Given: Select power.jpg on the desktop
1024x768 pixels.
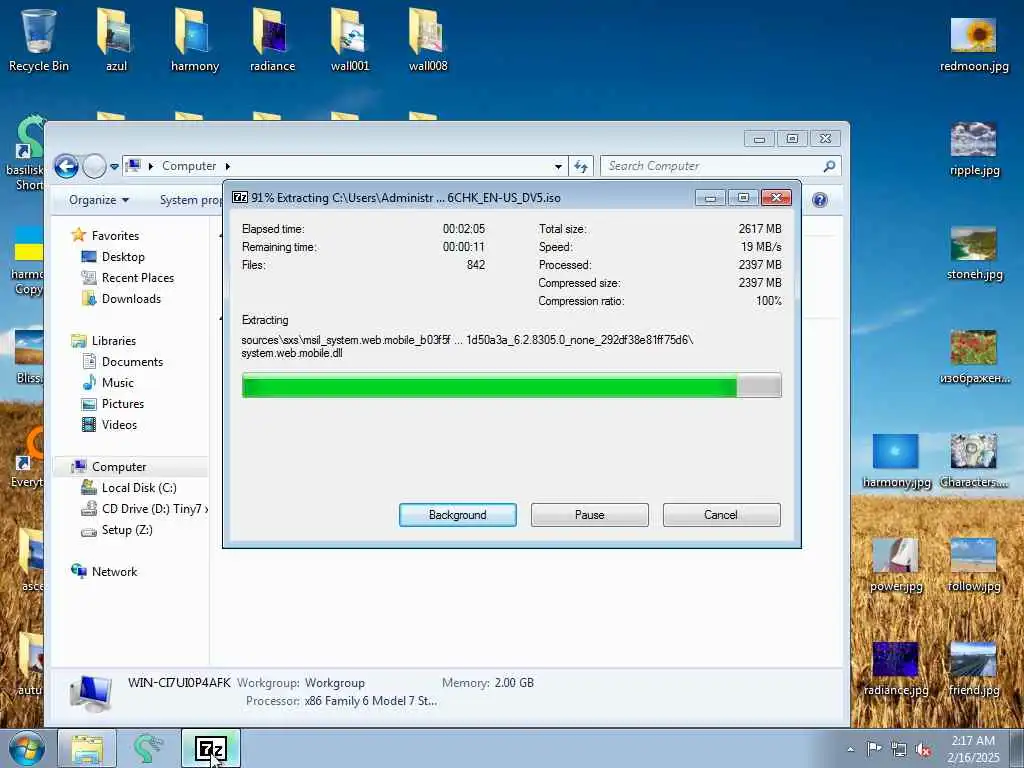Looking at the screenshot, I should (x=896, y=565).
